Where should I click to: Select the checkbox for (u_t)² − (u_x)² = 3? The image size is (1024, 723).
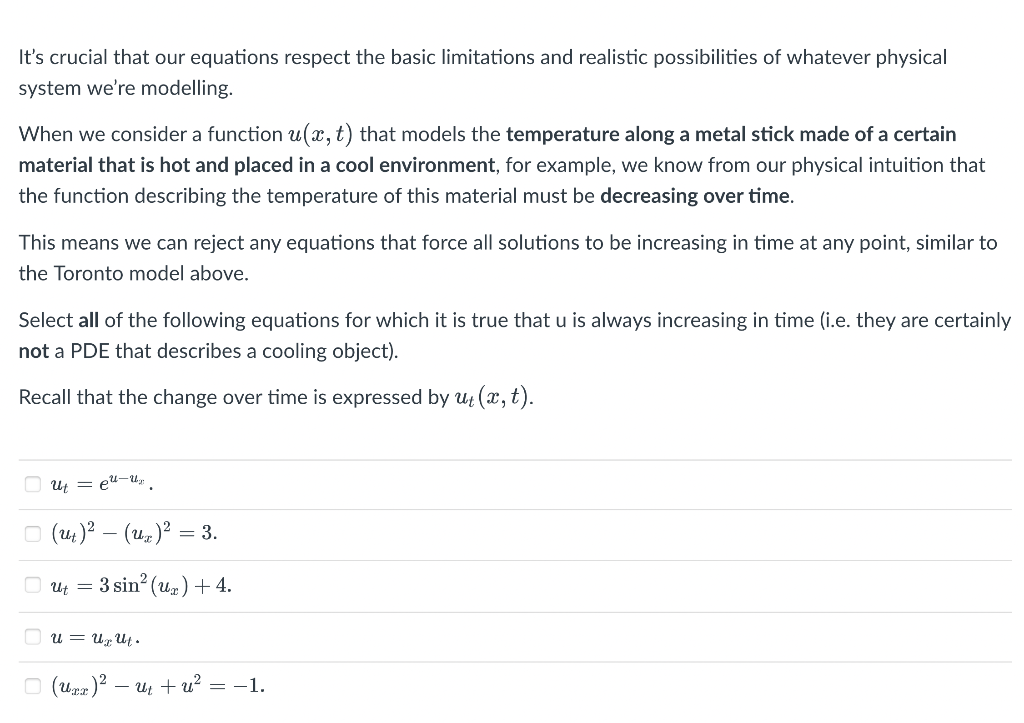[x=32, y=534]
